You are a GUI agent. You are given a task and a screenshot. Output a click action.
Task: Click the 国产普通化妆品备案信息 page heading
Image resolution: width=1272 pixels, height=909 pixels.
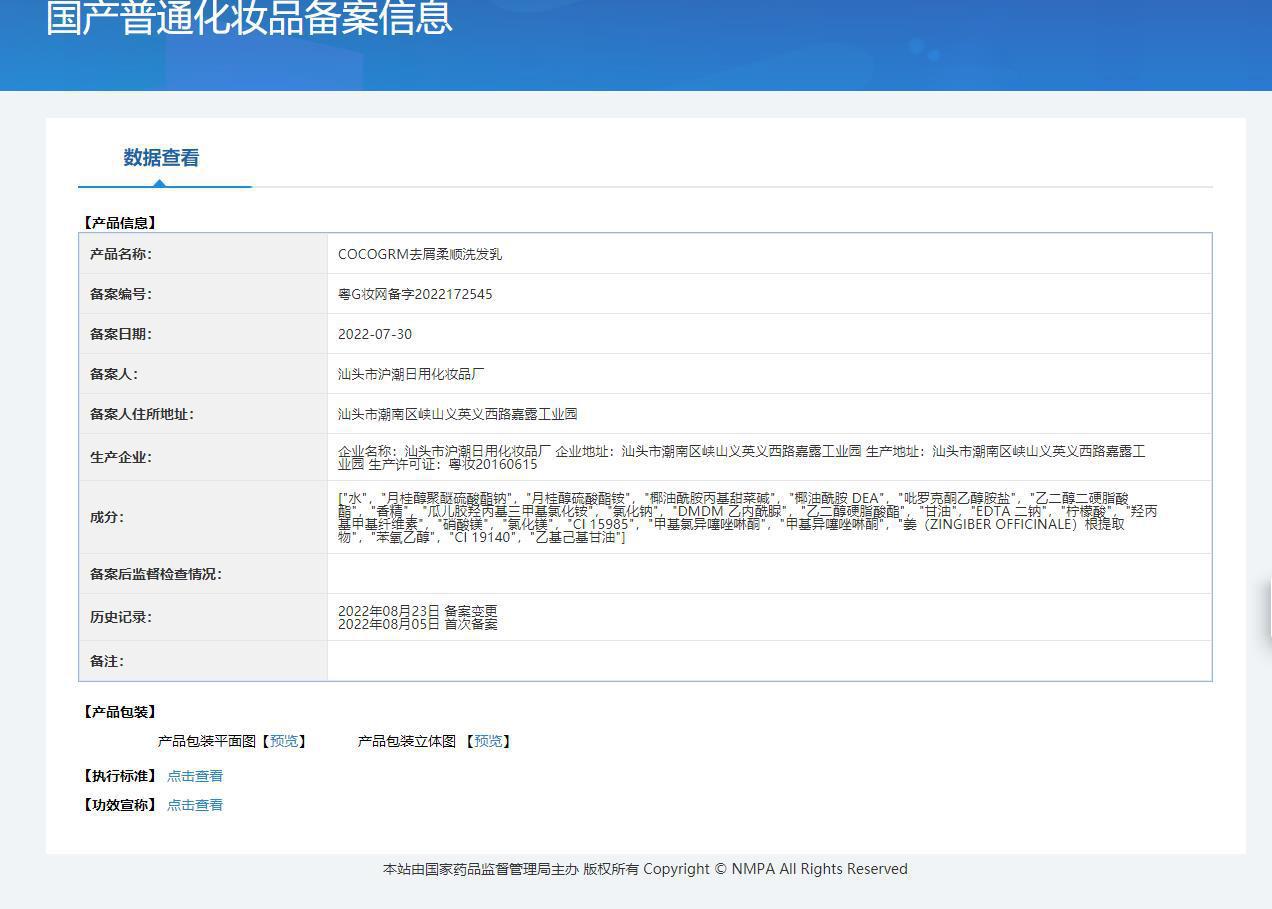coord(249,18)
